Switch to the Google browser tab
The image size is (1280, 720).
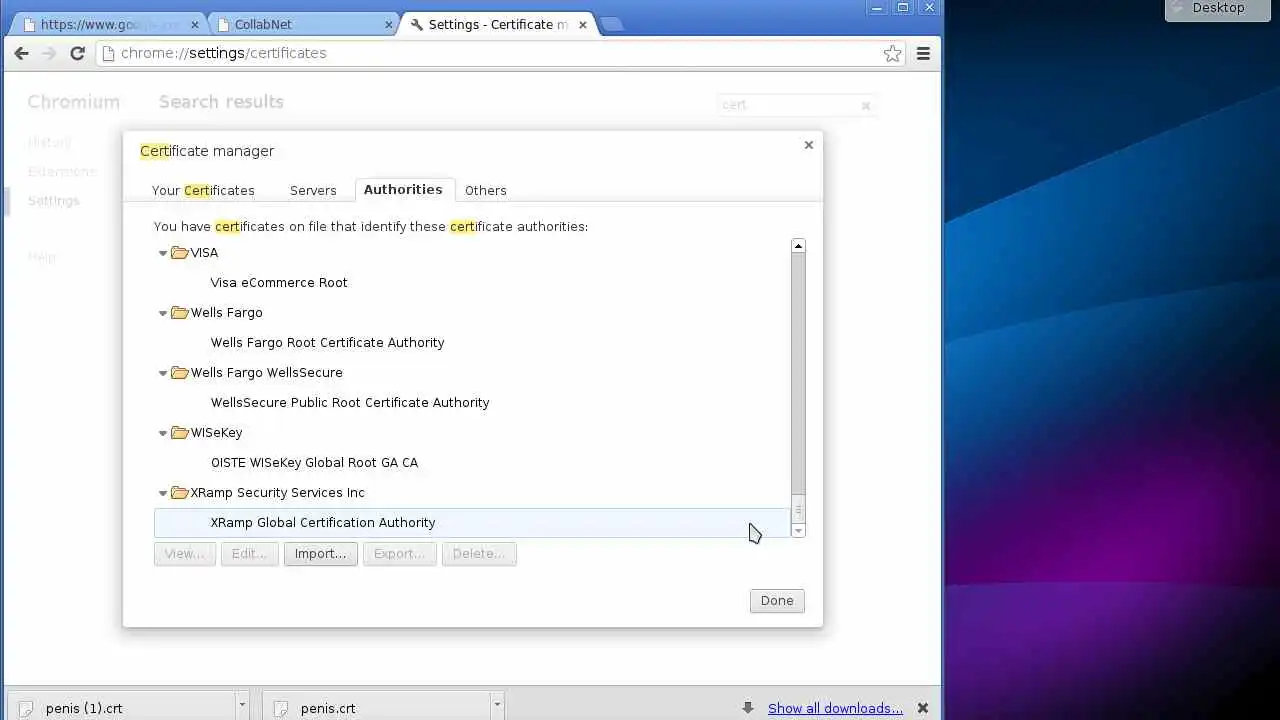[110, 24]
